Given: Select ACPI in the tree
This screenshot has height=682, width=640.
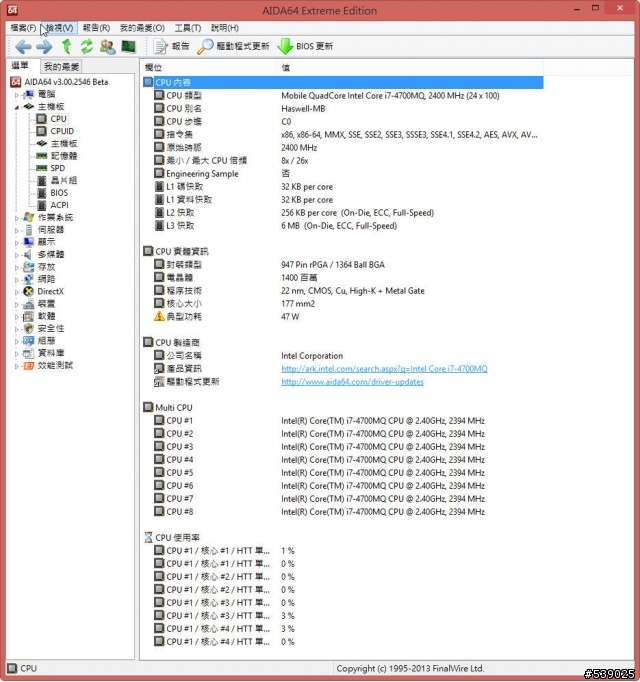Looking at the screenshot, I should click(59, 205).
